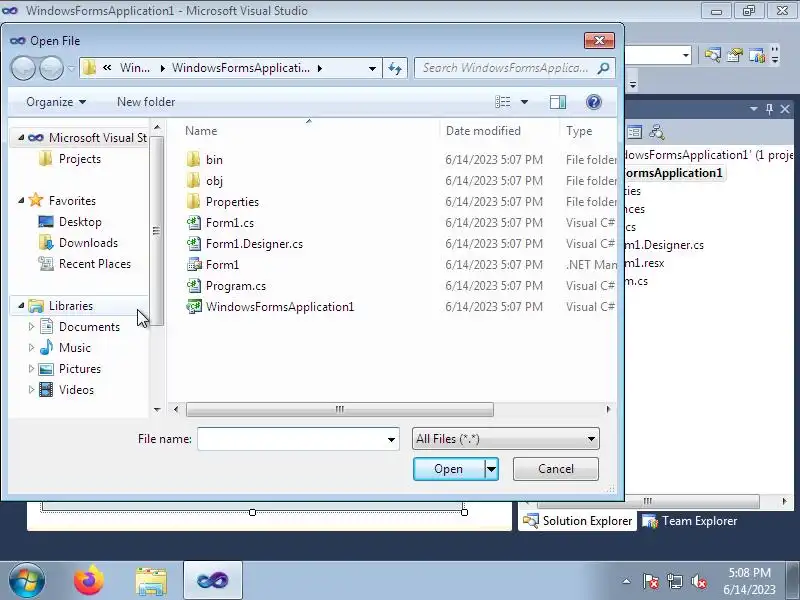Image resolution: width=800 pixels, height=600 pixels.
Task: Open the Open button's split arrow
Action: [491, 469]
